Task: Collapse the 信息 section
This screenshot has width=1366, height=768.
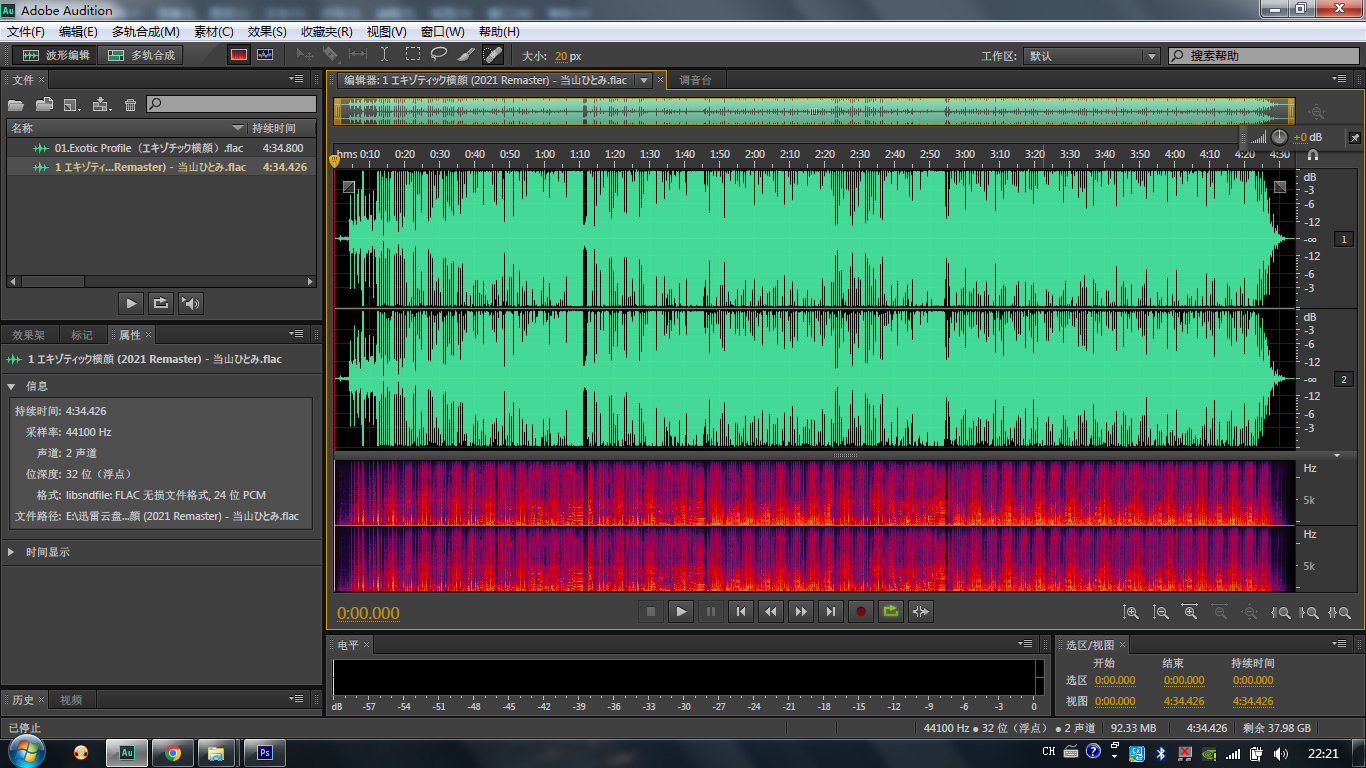Action: (12, 386)
